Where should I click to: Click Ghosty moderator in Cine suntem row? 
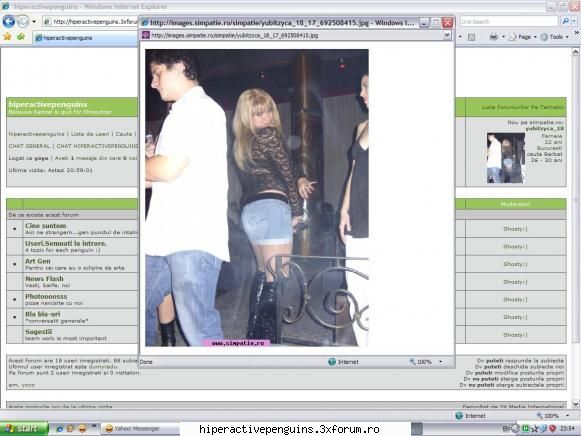(x=515, y=229)
